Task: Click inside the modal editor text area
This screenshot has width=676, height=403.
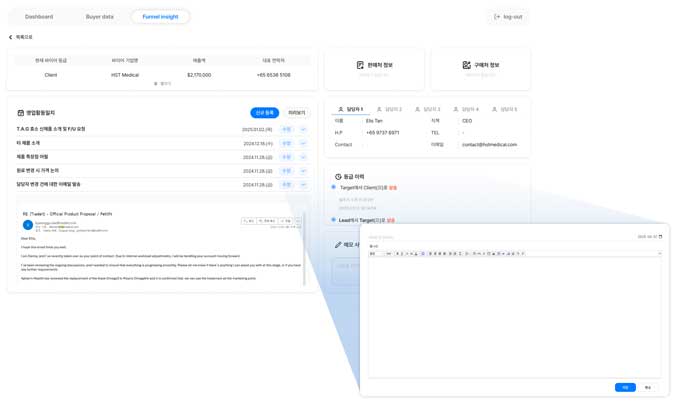Action: [514, 317]
